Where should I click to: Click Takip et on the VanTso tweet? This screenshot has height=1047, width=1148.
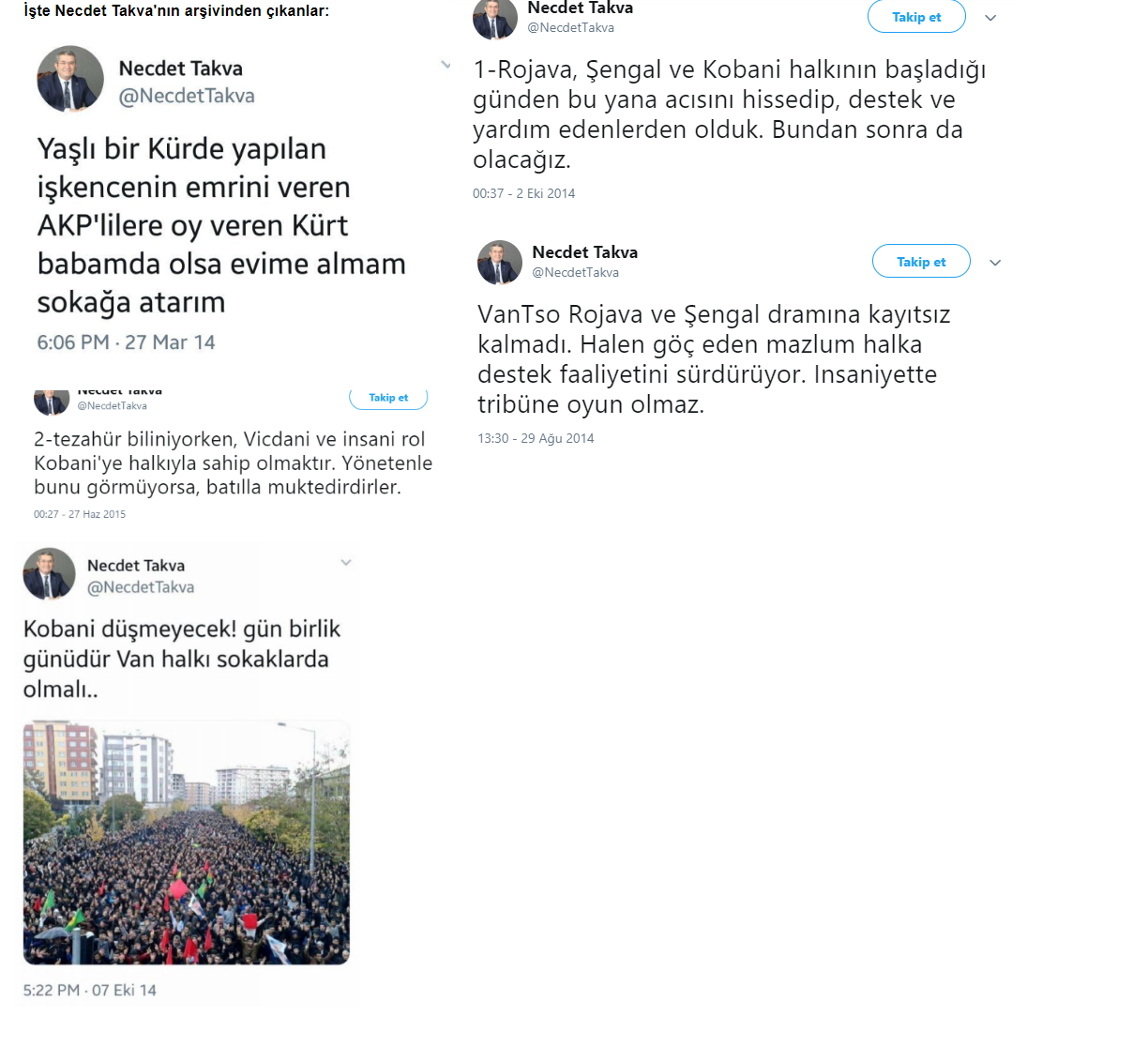coord(921,262)
